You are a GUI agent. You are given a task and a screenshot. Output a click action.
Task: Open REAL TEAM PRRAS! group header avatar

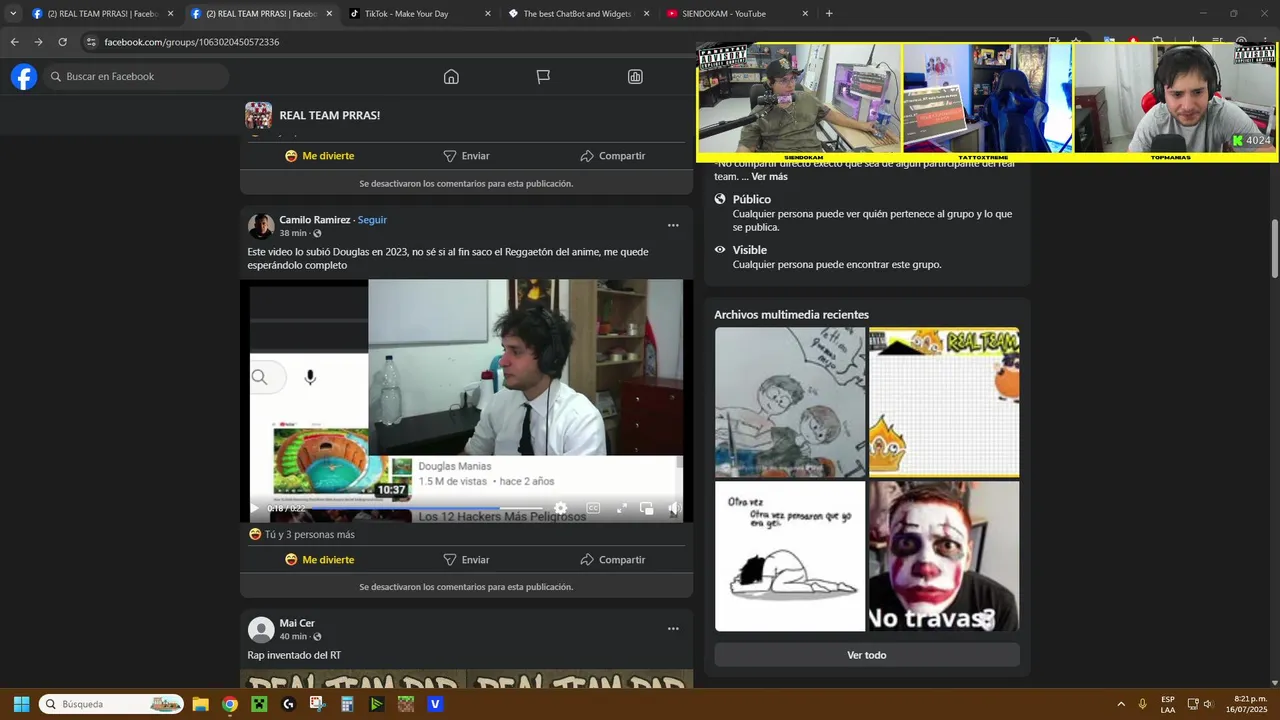pyautogui.click(x=259, y=115)
